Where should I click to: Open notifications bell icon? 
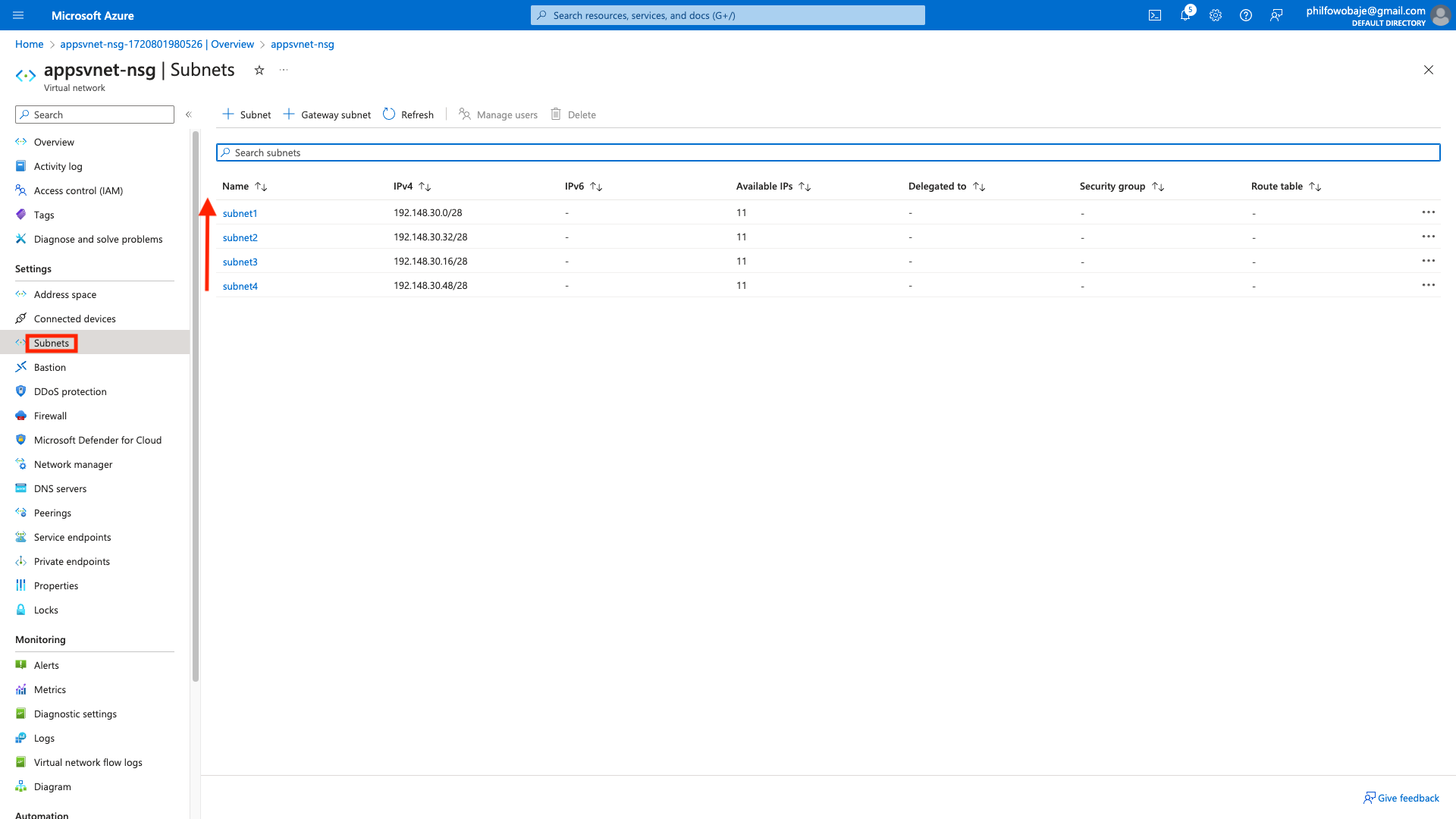[1185, 15]
